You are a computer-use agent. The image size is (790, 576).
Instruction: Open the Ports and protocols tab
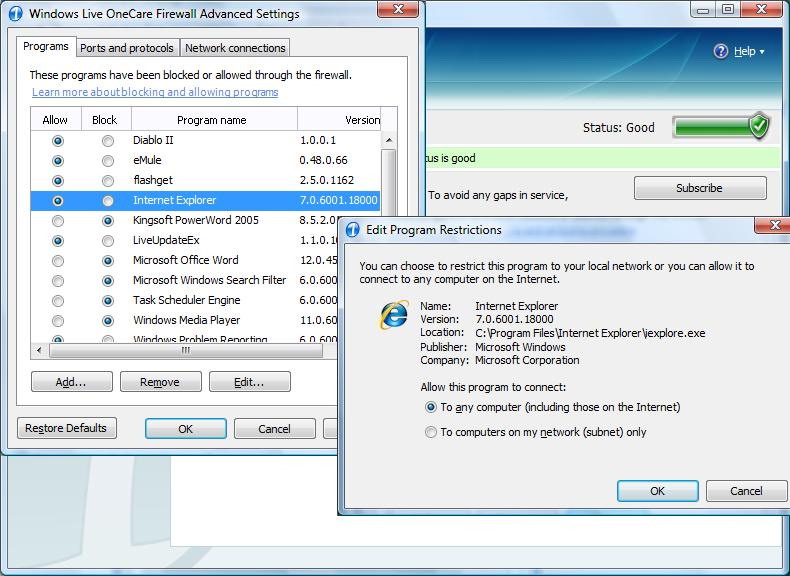(127, 48)
